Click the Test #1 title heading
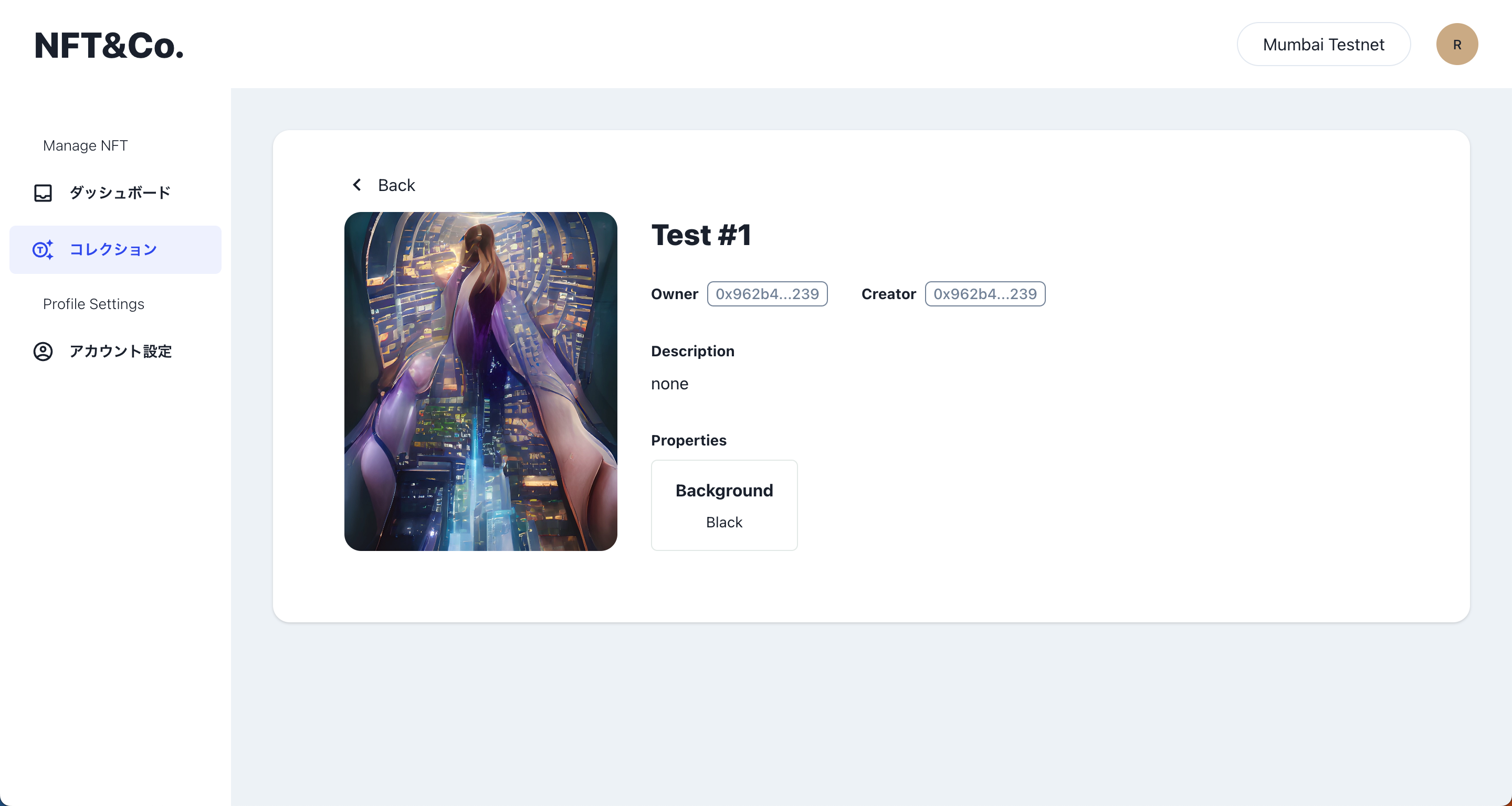Viewport: 1512px width, 806px height. [x=701, y=235]
